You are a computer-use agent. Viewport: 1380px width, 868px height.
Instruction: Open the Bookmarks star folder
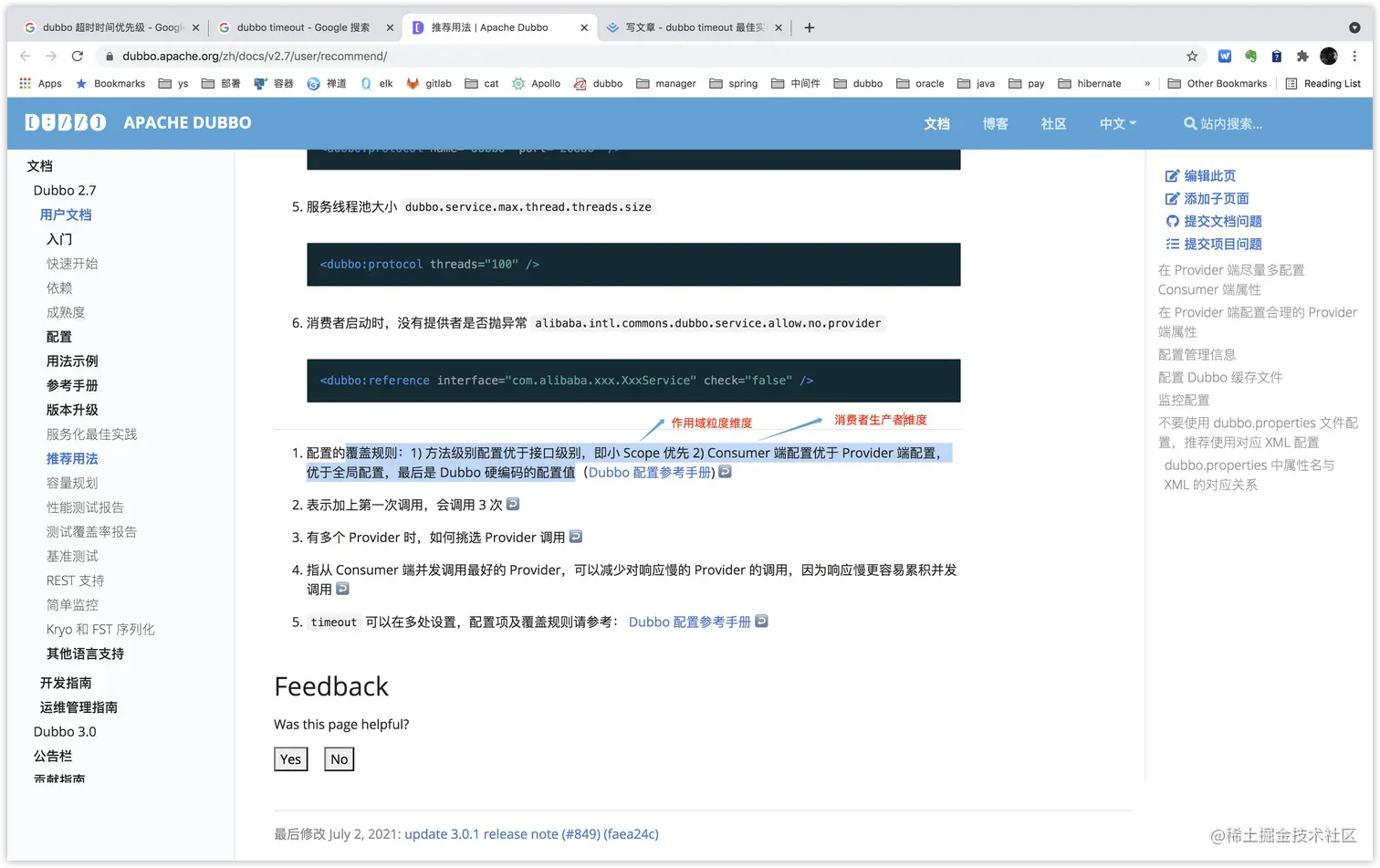110,83
